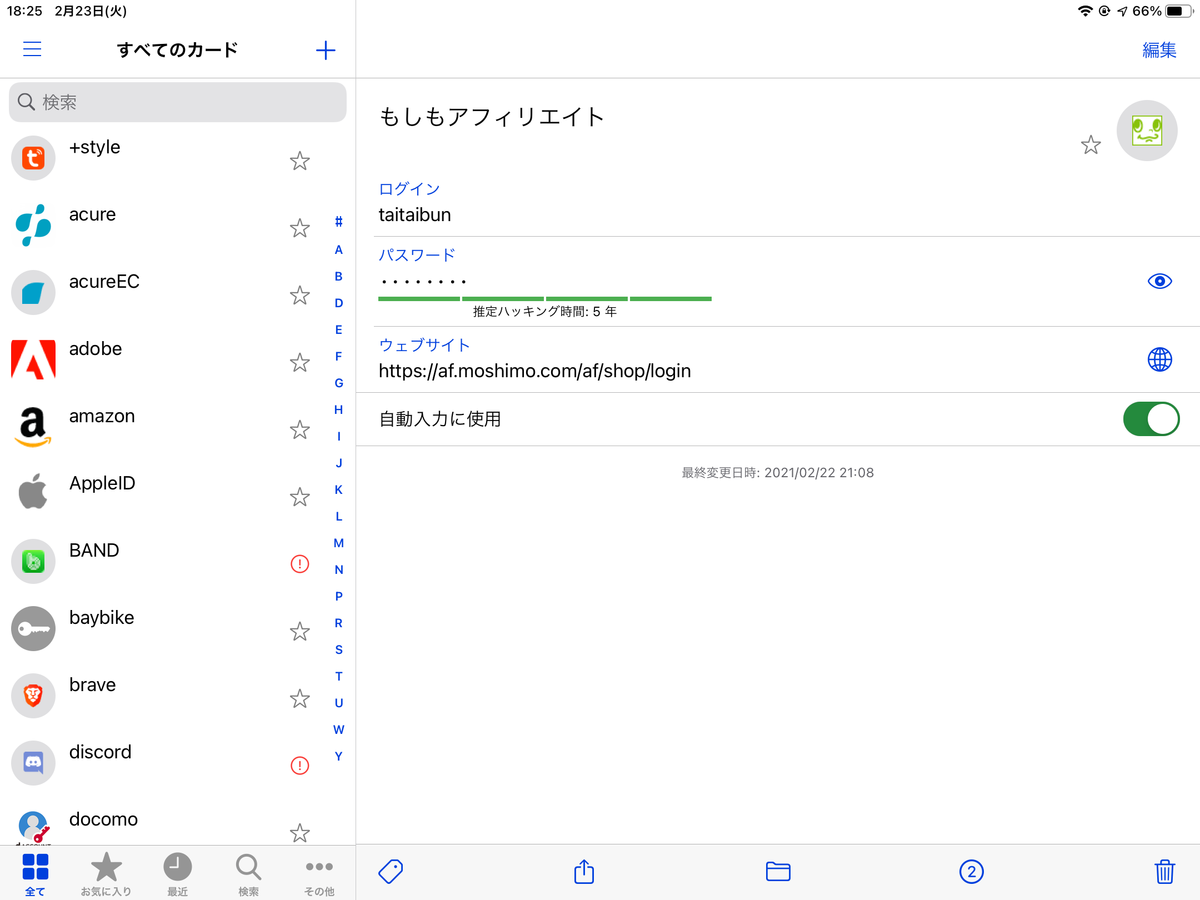This screenshot has width=1200, height=900.
Task: Open the acure card icon
Action: point(33,226)
